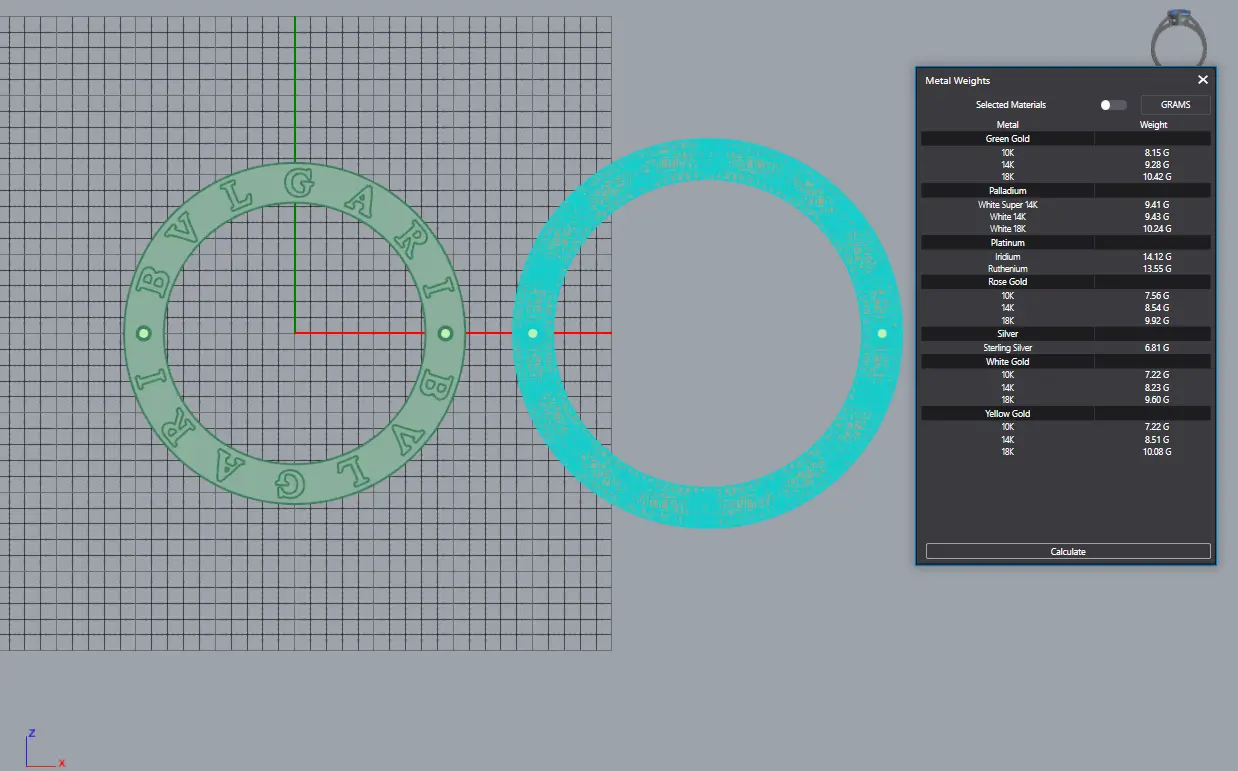The height and width of the screenshot is (771, 1238).
Task: Click the Metal column header
Action: [1007, 125]
